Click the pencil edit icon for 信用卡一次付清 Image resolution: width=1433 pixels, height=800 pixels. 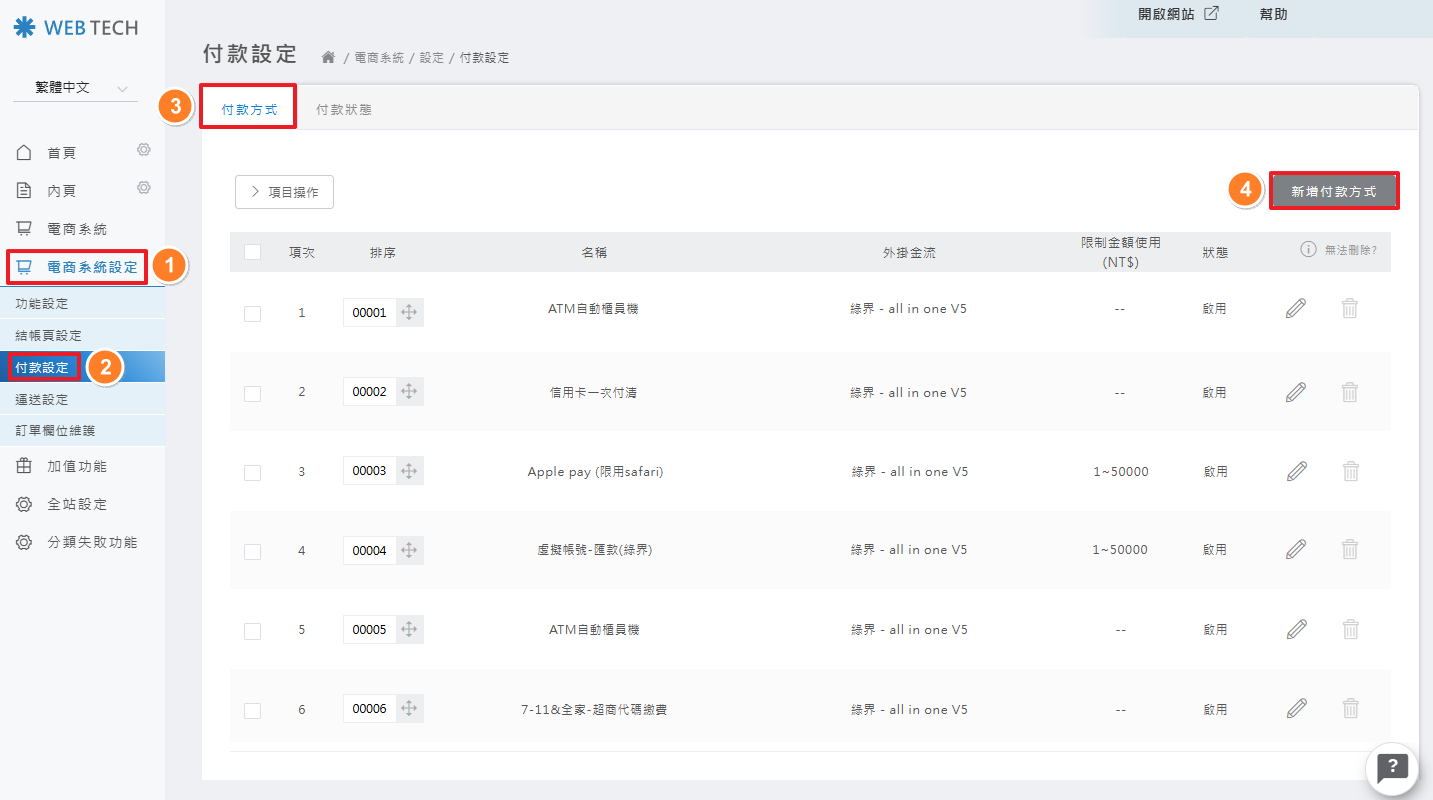point(1296,392)
